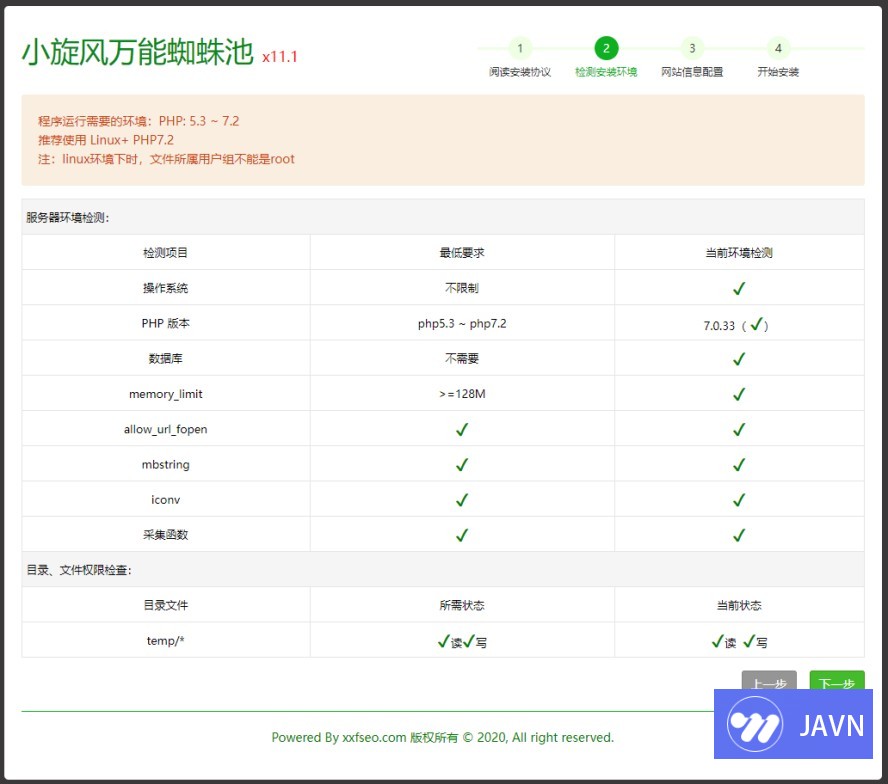888x784 pixels.
Task: Click the current-environment checkmark for memory_limit
Action: point(739,394)
